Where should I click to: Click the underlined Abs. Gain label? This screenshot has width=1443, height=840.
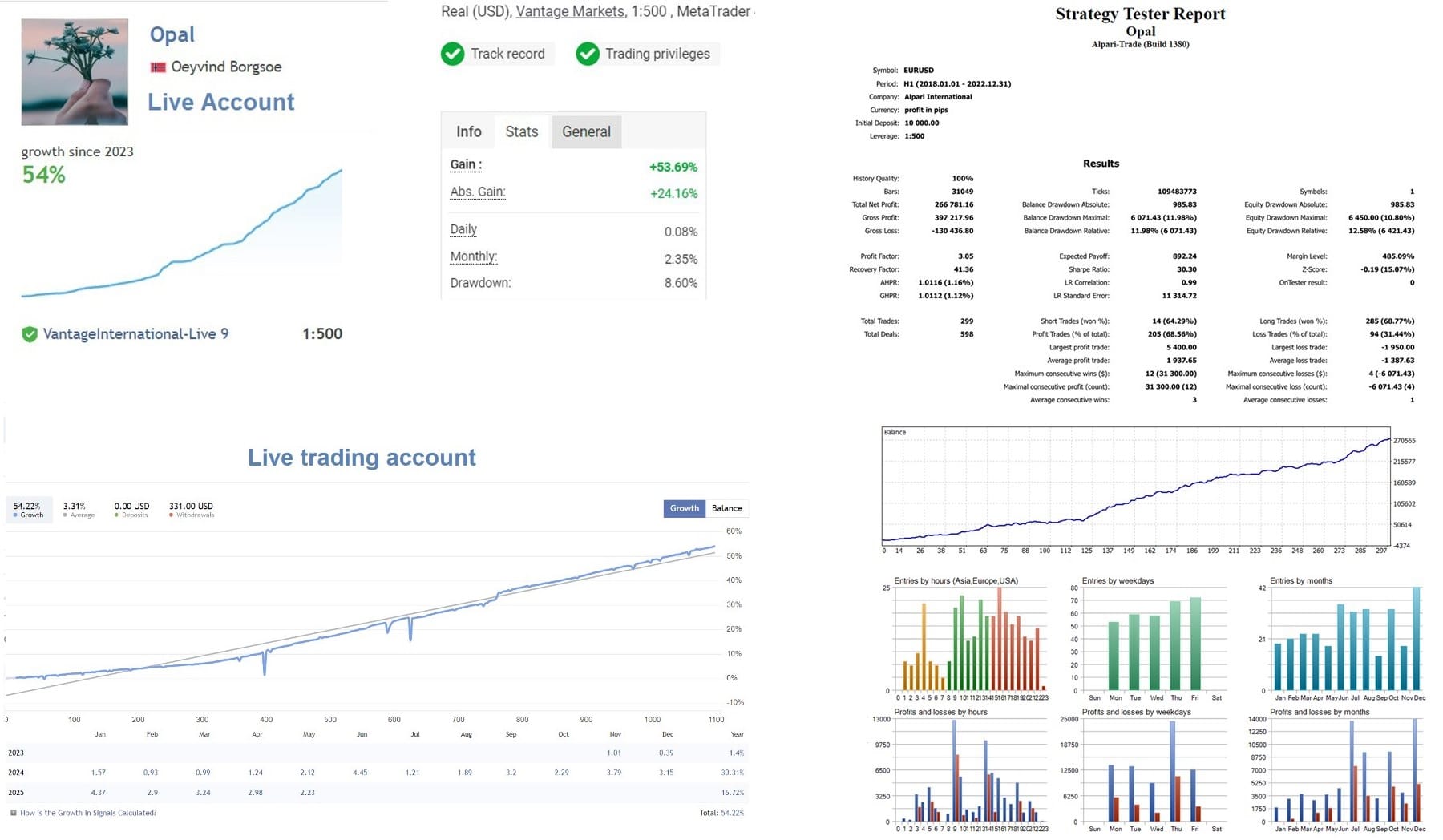coord(478,192)
